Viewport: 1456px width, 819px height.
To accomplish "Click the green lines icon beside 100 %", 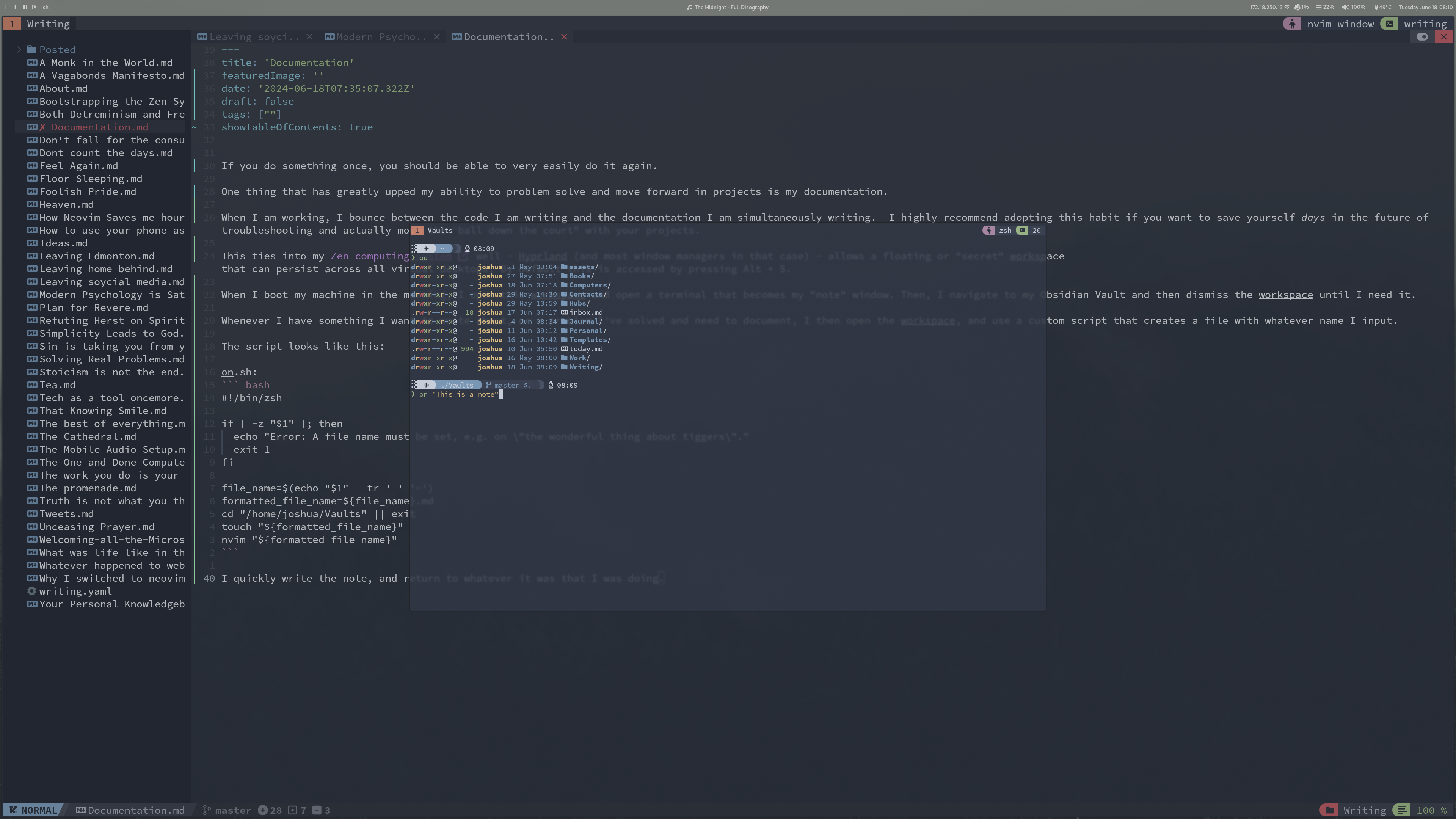I will click(x=1402, y=811).
